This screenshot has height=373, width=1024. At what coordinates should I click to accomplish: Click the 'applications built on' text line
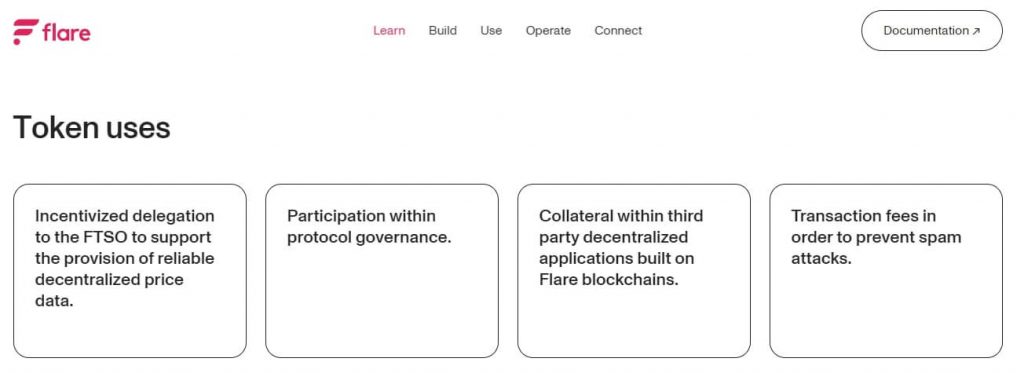616,258
